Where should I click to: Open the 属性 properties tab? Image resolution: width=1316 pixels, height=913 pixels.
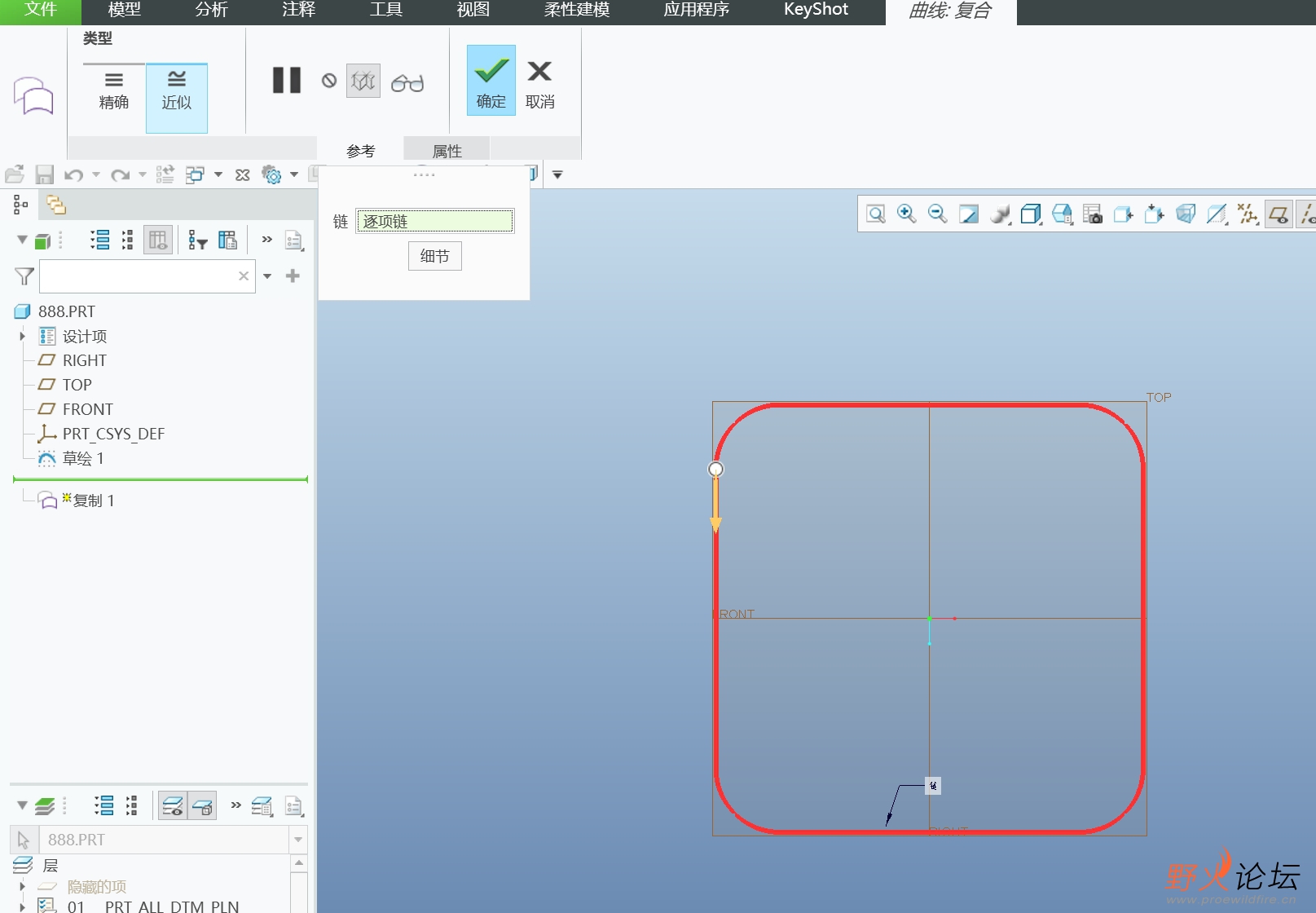coord(447,151)
